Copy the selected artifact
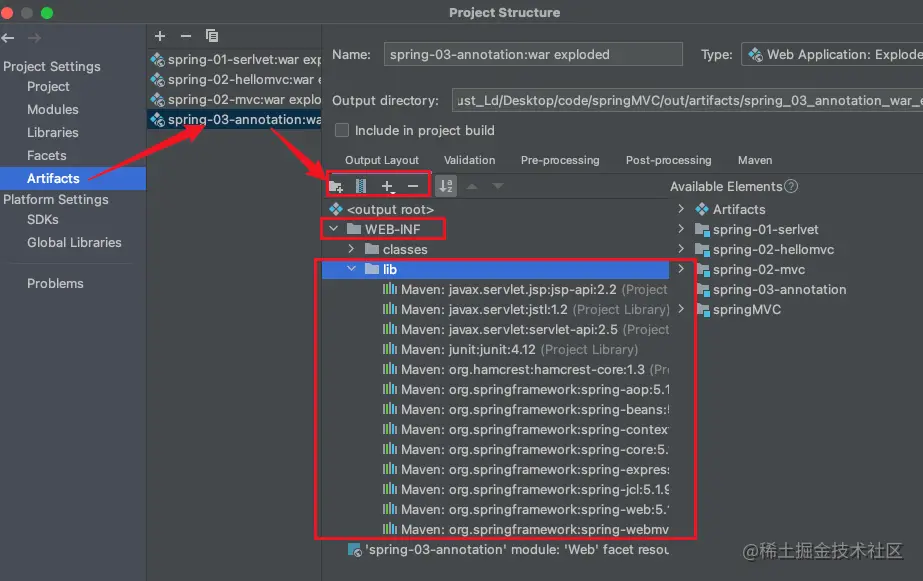The width and height of the screenshot is (923, 581). (212, 36)
